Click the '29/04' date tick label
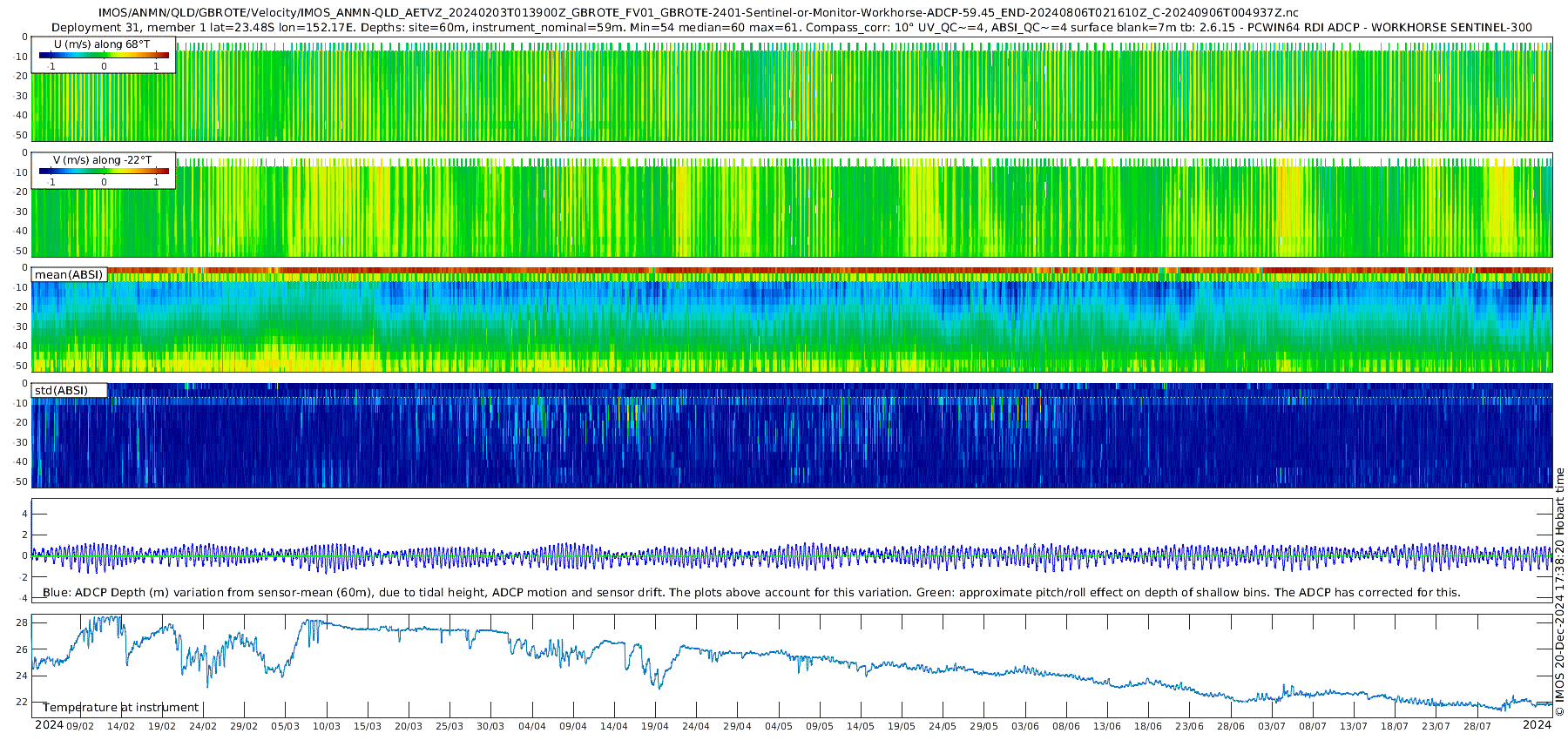The height and width of the screenshot is (740, 1568). tap(737, 726)
